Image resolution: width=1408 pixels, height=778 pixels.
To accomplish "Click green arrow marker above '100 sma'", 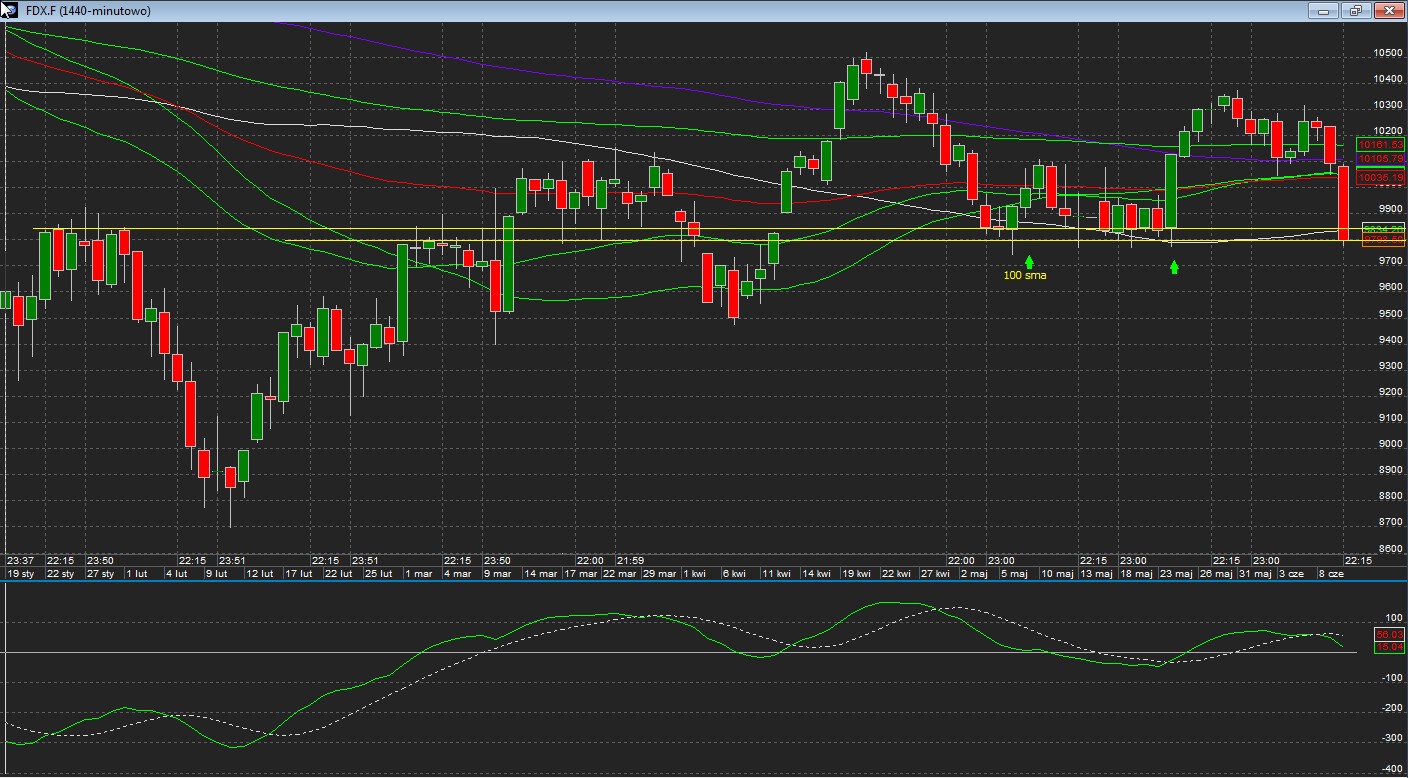I will 1029,261.
